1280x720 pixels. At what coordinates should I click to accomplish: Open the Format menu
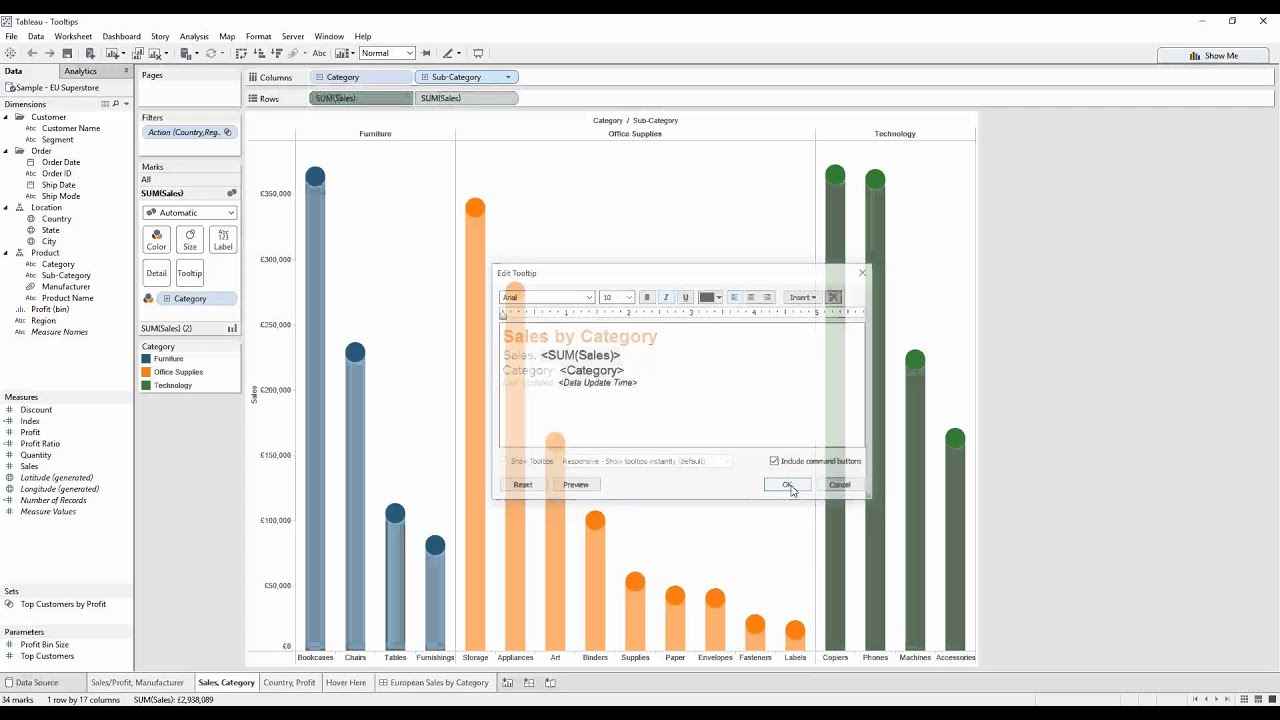click(x=258, y=36)
